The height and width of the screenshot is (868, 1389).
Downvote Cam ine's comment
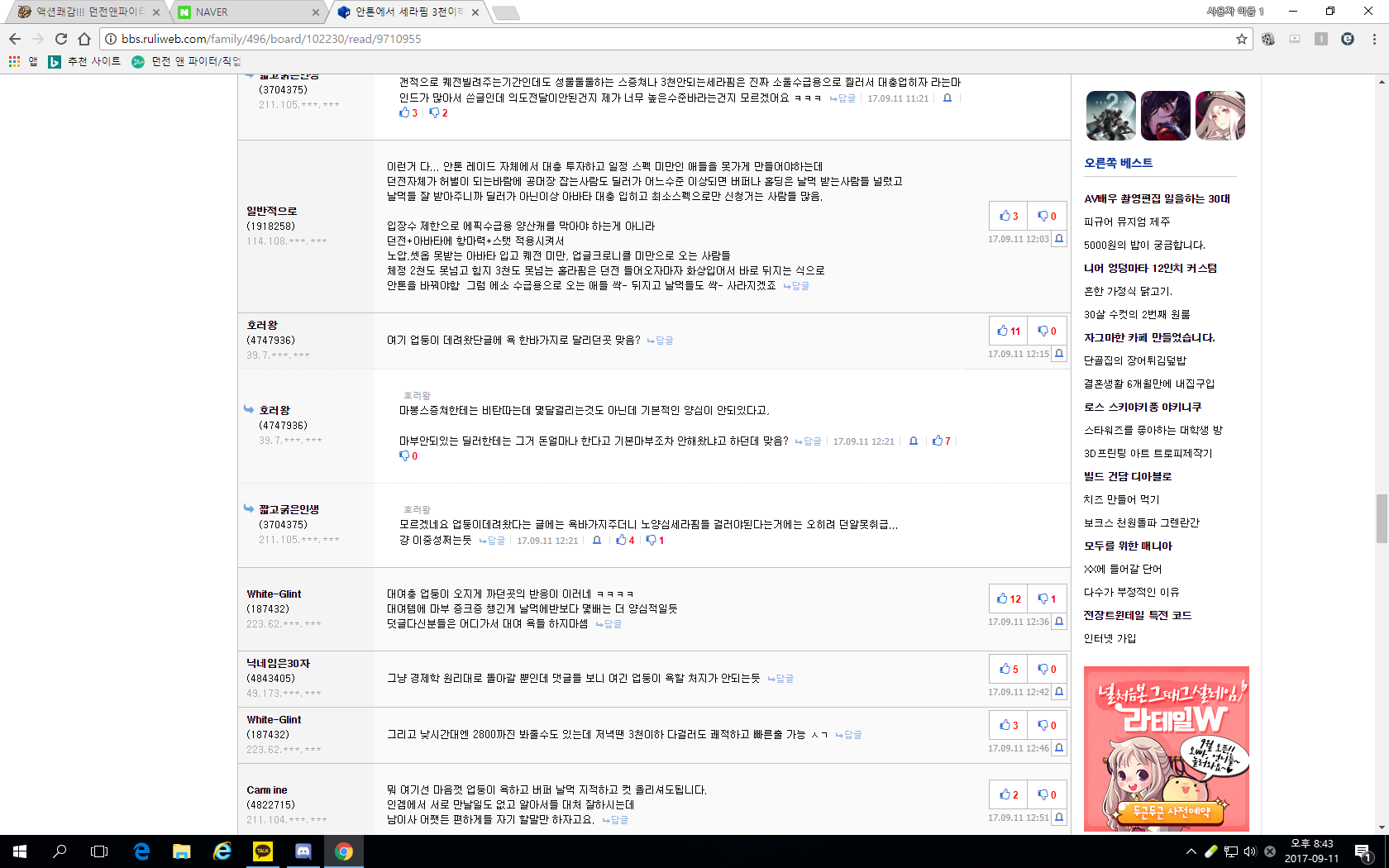coord(1047,794)
